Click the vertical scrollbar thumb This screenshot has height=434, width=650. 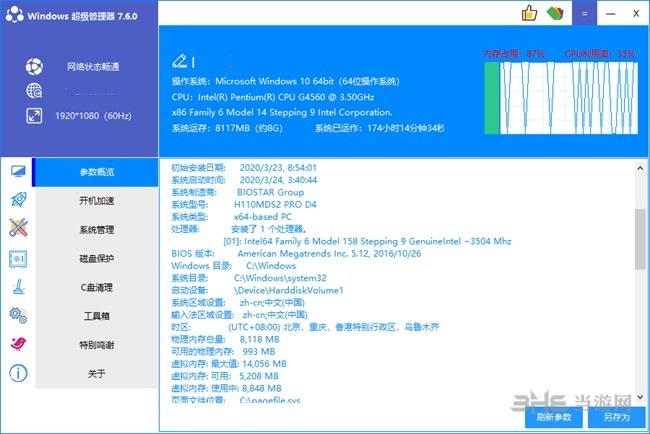(x=640, y=239)
